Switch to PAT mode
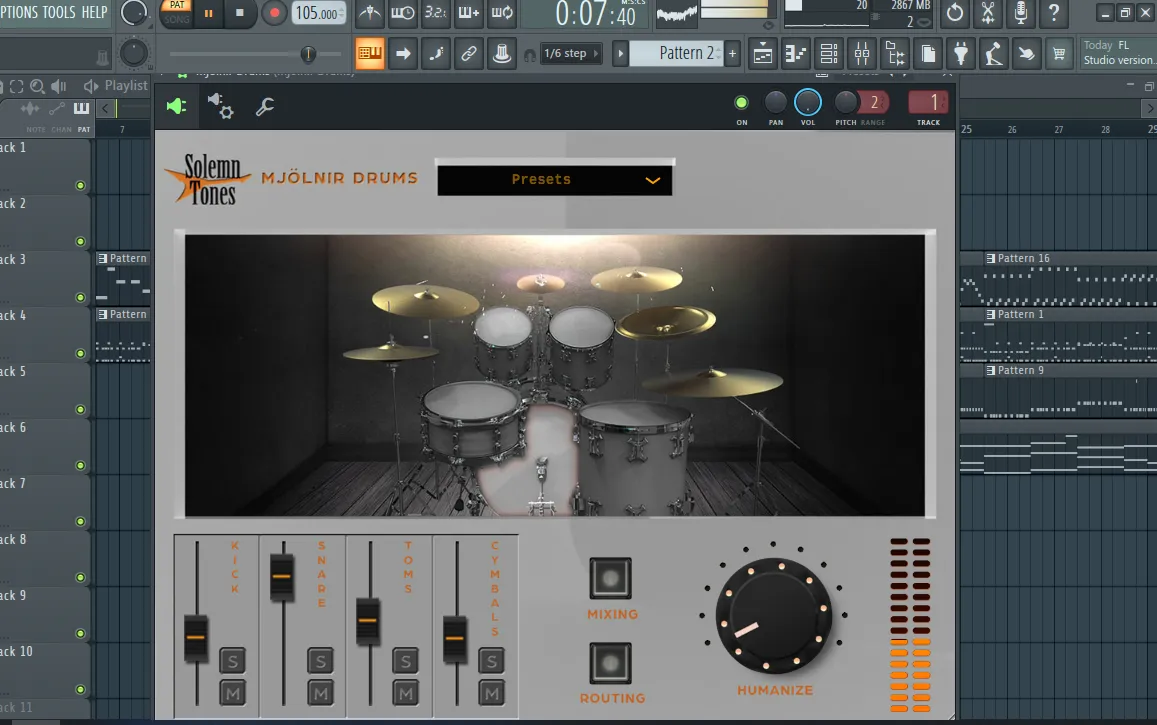Screen dimensions: 1157x725 pyautogui.click(x=177, y=5)
